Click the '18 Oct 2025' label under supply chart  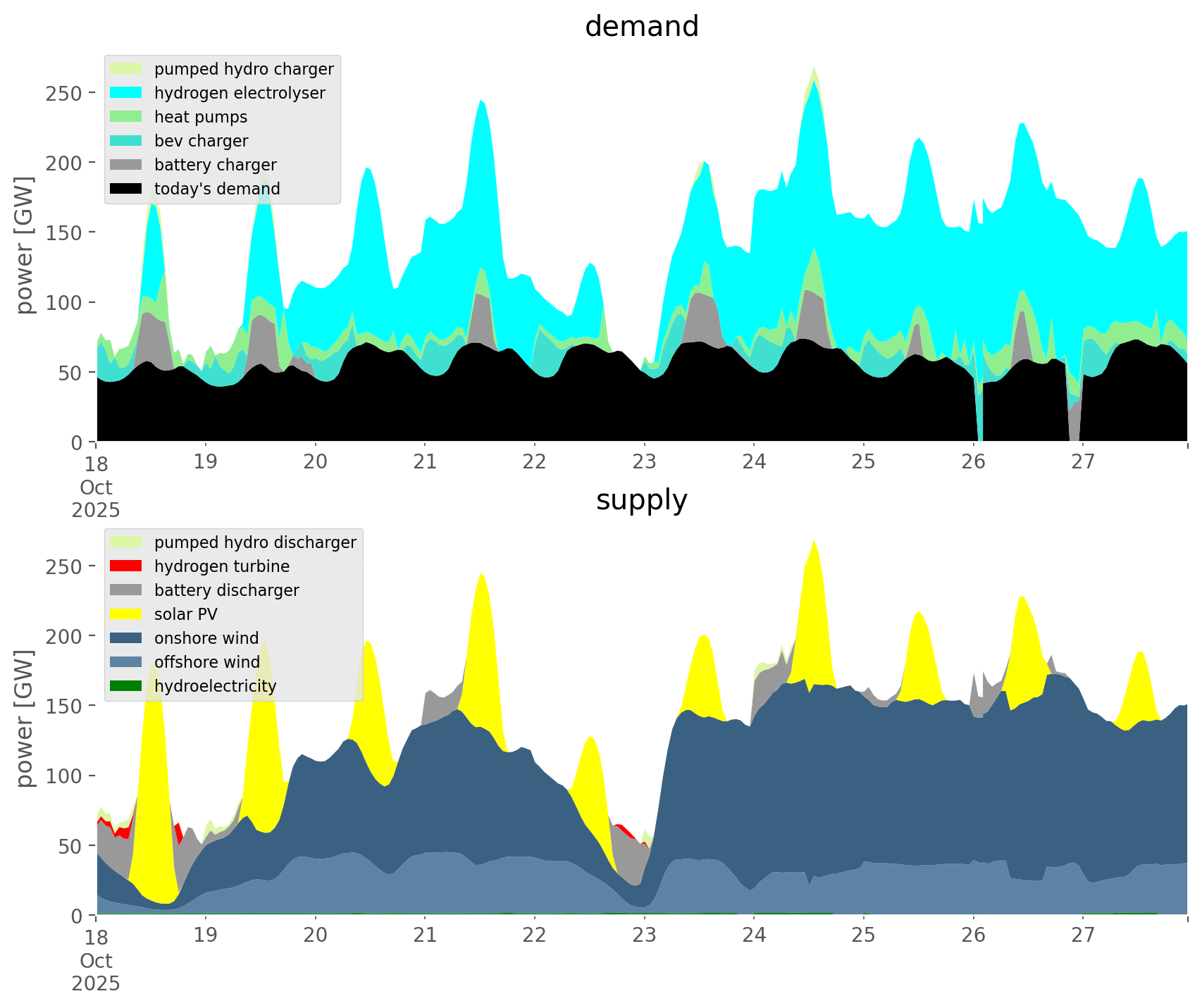[x=96, y=959]
